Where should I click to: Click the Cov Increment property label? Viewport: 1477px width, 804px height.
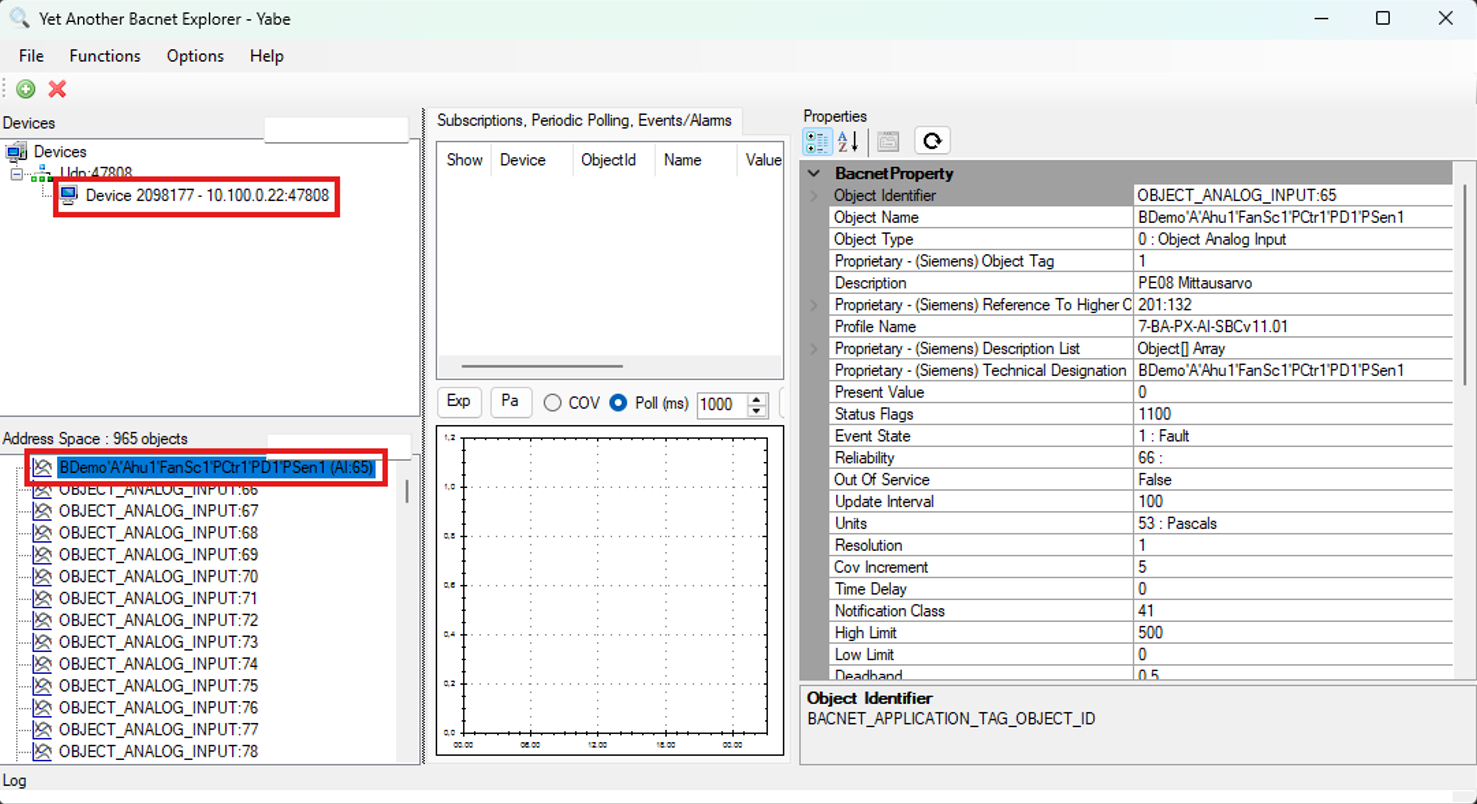click(x=881, y=567)
